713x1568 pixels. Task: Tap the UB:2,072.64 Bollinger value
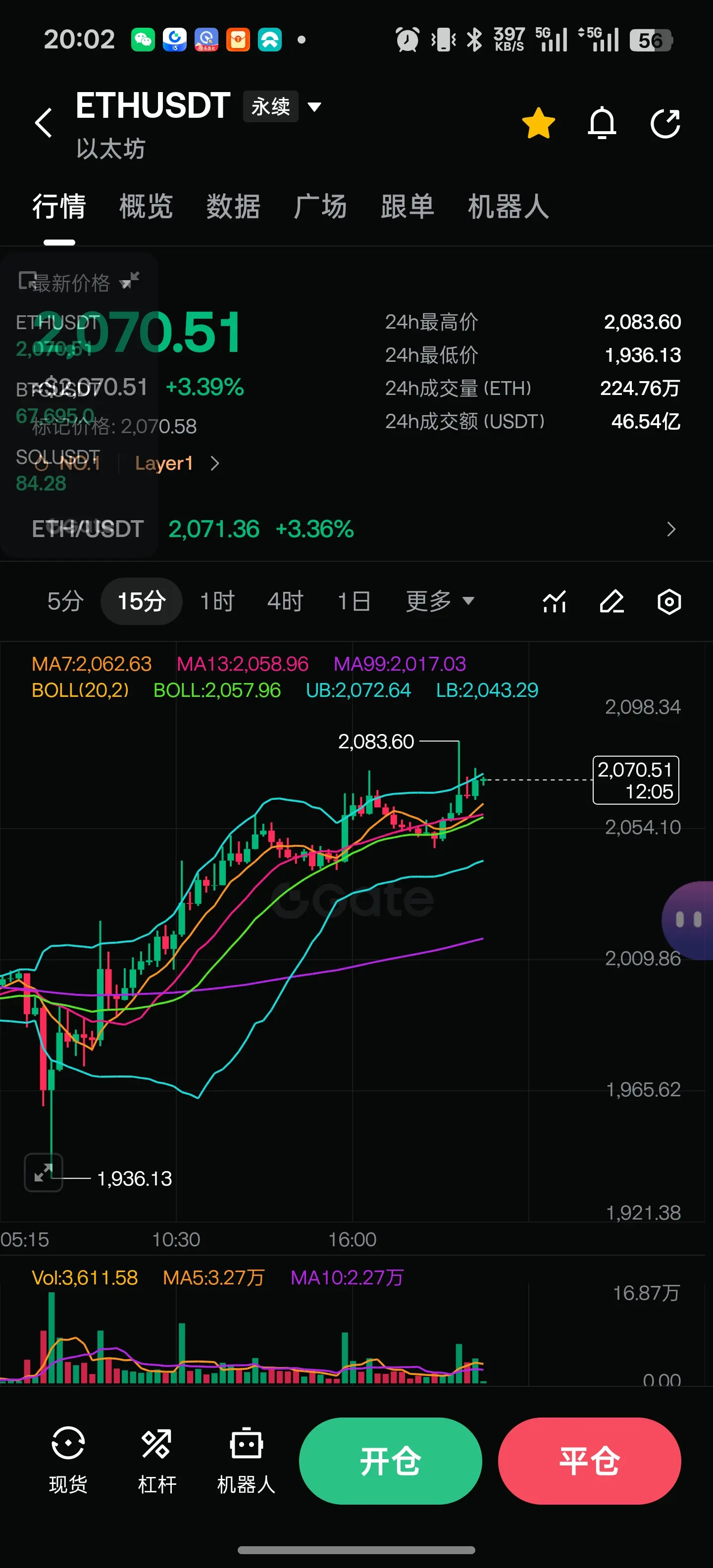[x=358, y=690]
